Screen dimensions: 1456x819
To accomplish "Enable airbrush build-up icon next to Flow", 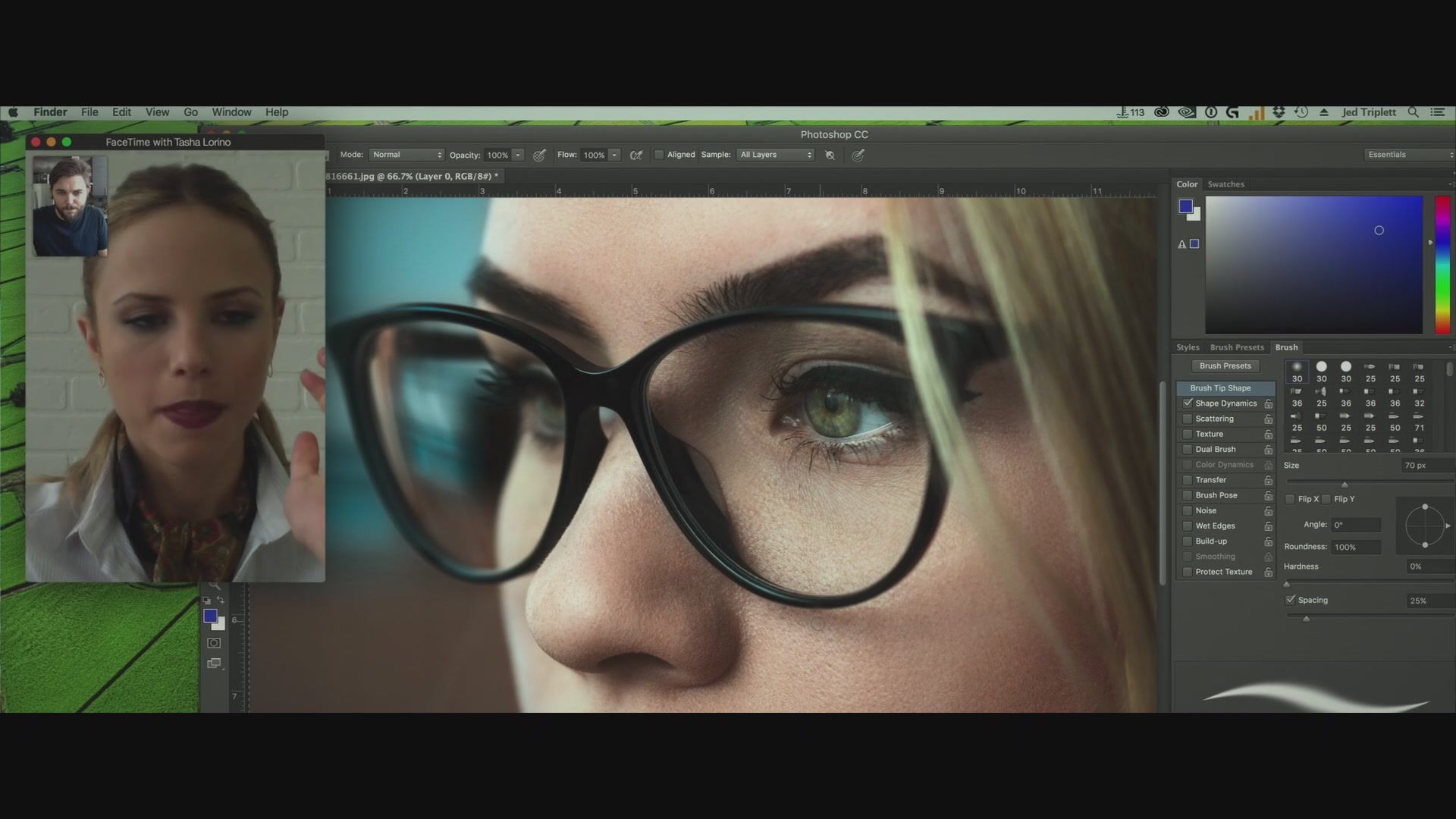I will 635,155.
